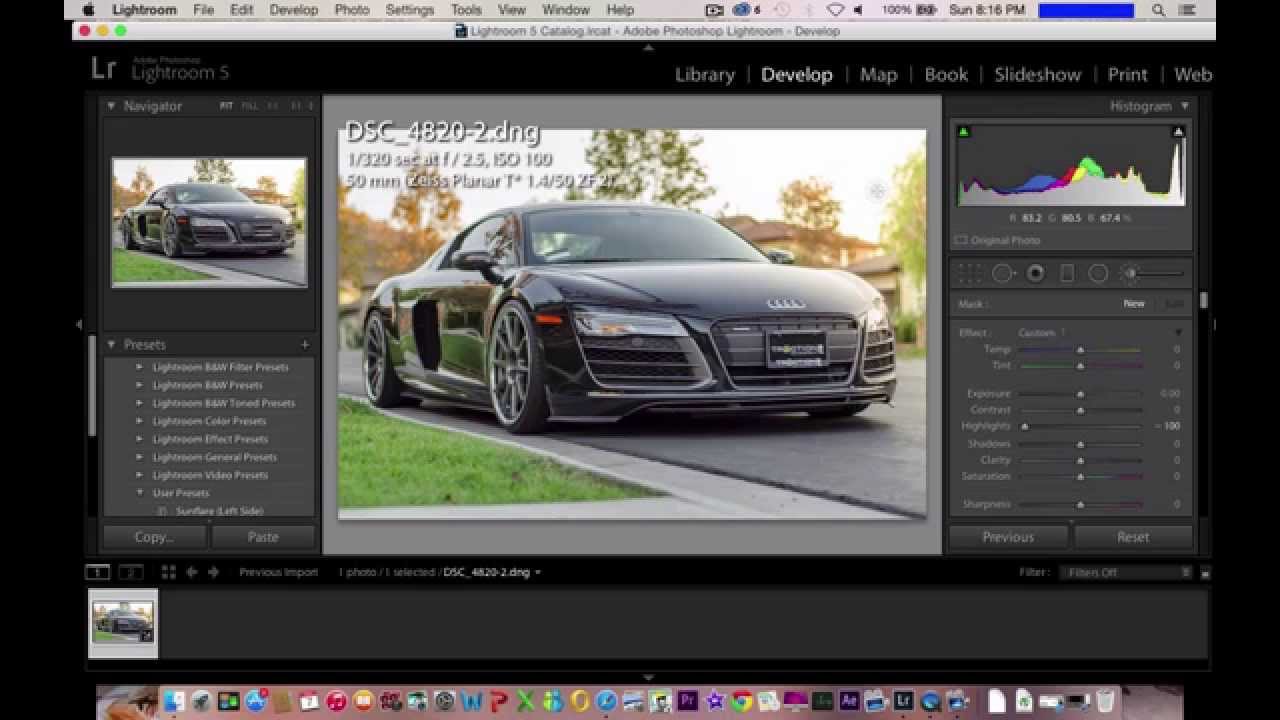Expand Lightroom General Presets folder
The width and height of the screenshot is (1280, 720).
coord(140,457)
